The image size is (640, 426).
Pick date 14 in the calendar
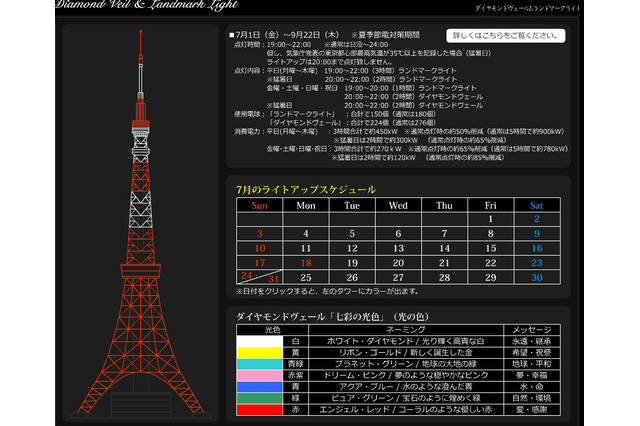[x=444, y=248]
